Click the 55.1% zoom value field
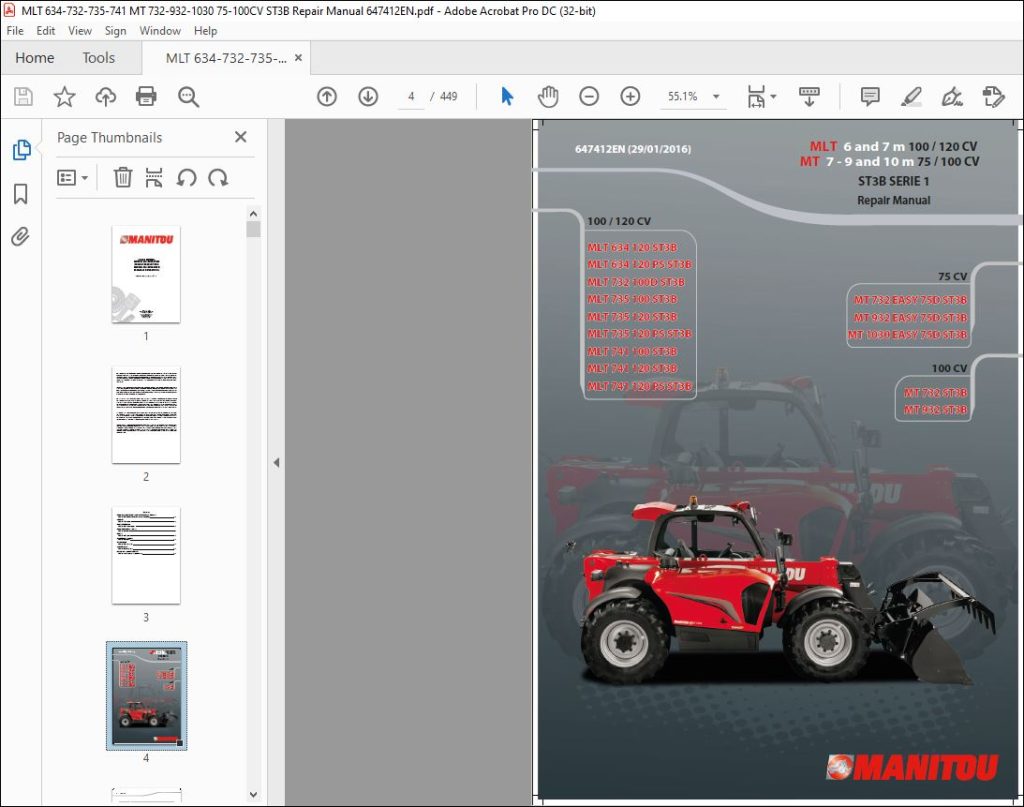 [x=682, y=97]
